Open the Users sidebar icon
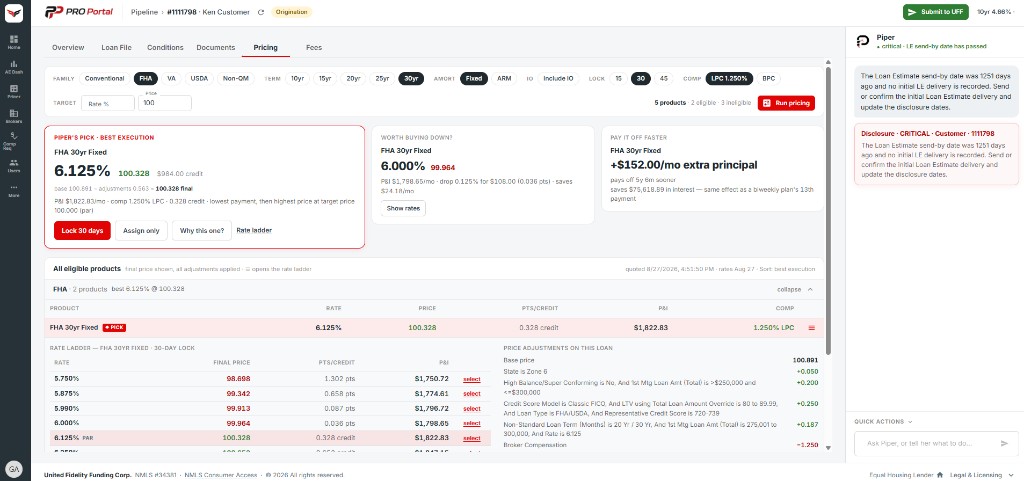Screen dimensions: 1024x481 tap(14, 165)
